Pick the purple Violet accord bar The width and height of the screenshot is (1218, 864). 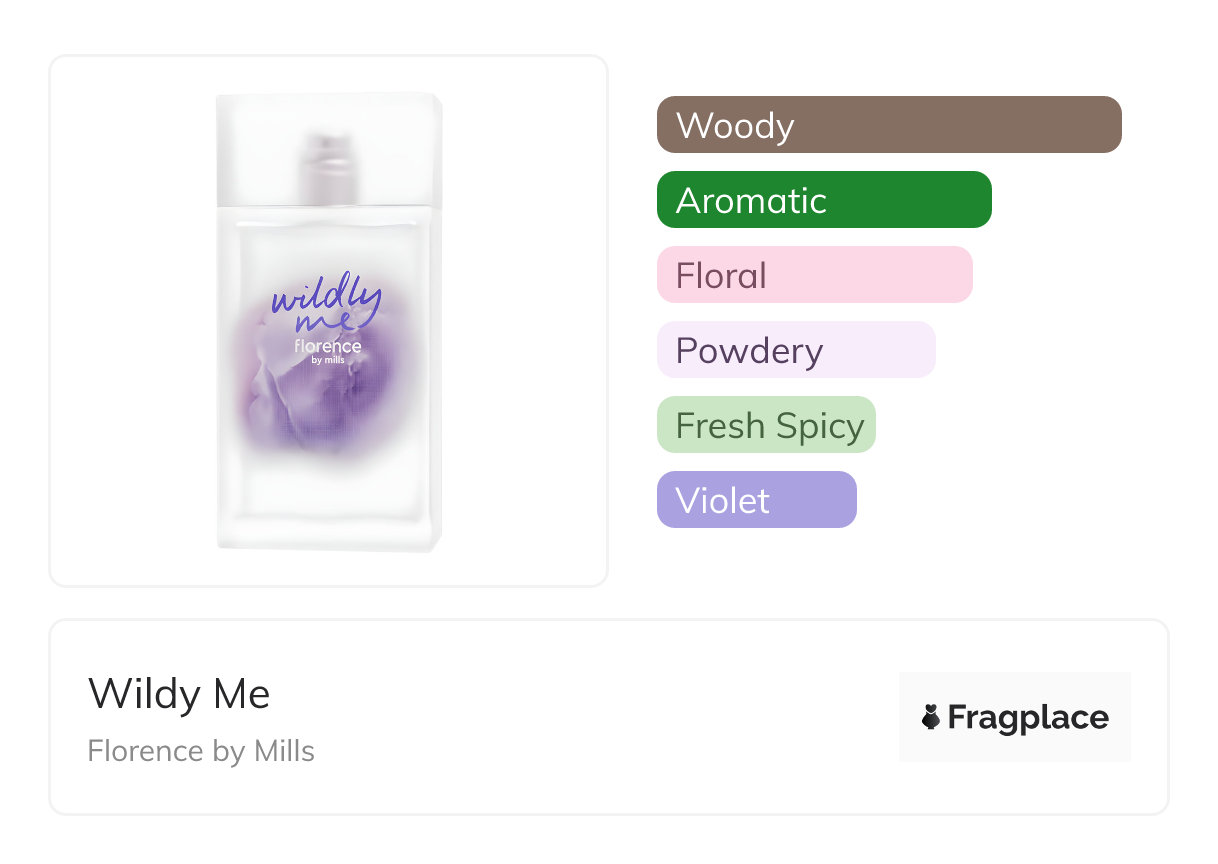point(756,500)
